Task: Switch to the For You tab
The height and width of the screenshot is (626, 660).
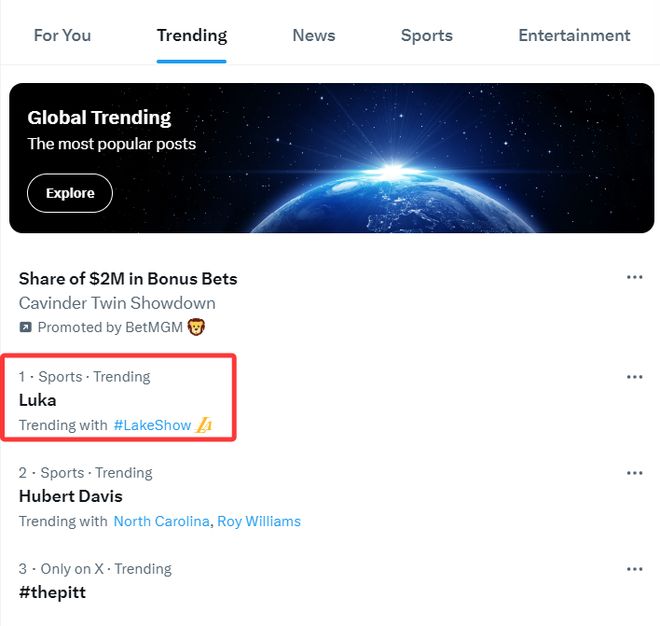Action: pyautogui.click(x=62, y=35)
